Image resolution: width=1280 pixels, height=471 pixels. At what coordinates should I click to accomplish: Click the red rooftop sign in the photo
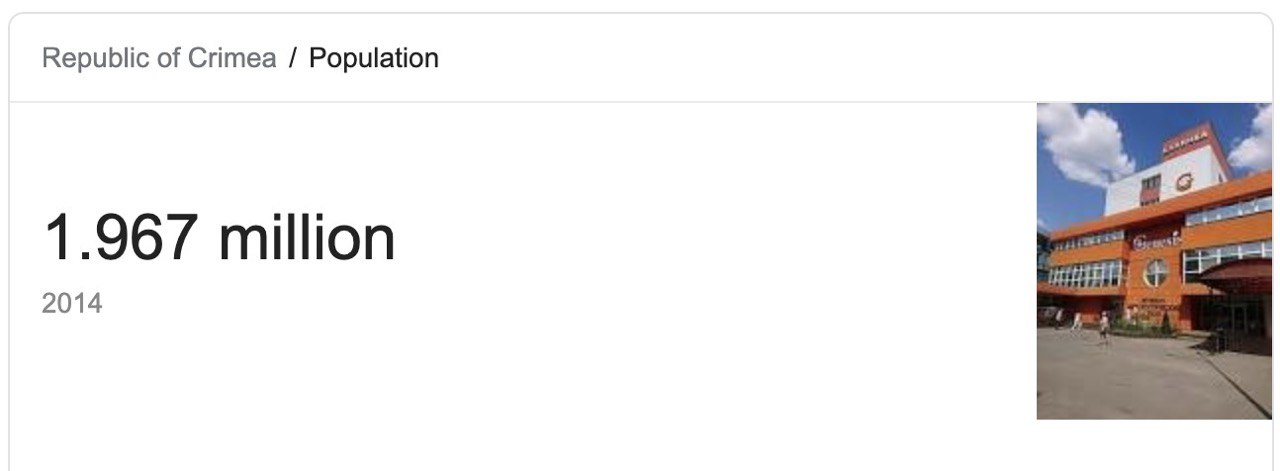pos(1185,140)
